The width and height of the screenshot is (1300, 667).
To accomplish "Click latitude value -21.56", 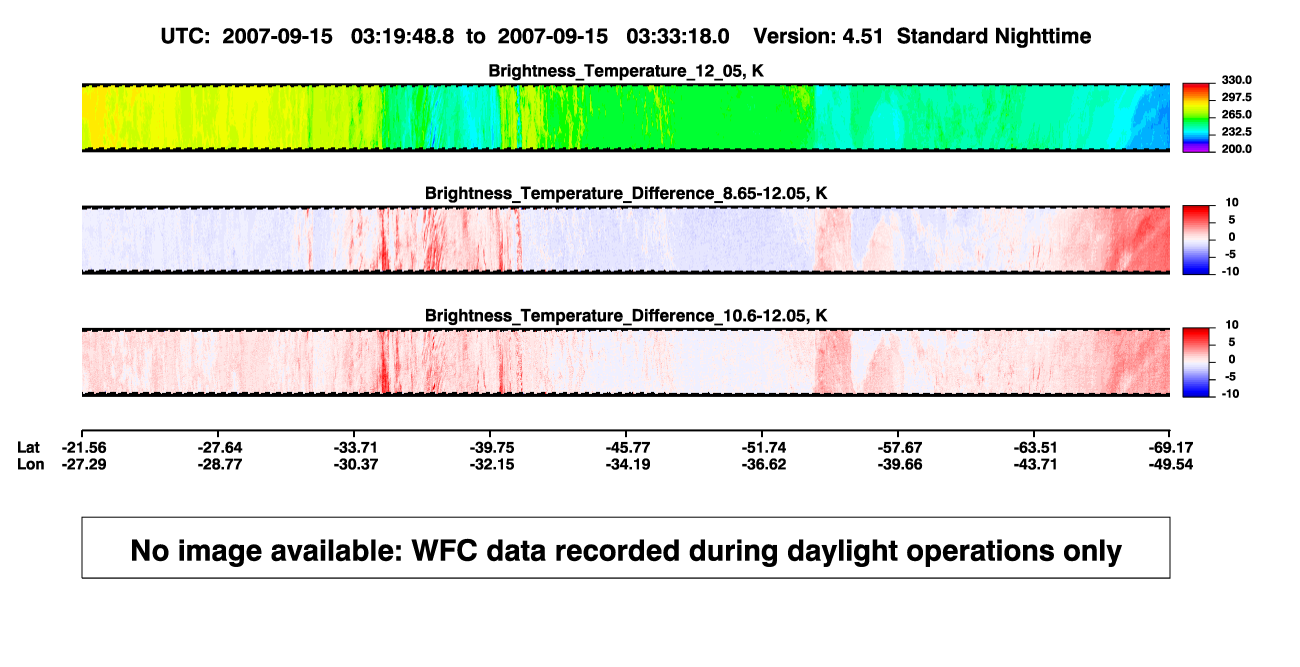I will tap(83, 447).
